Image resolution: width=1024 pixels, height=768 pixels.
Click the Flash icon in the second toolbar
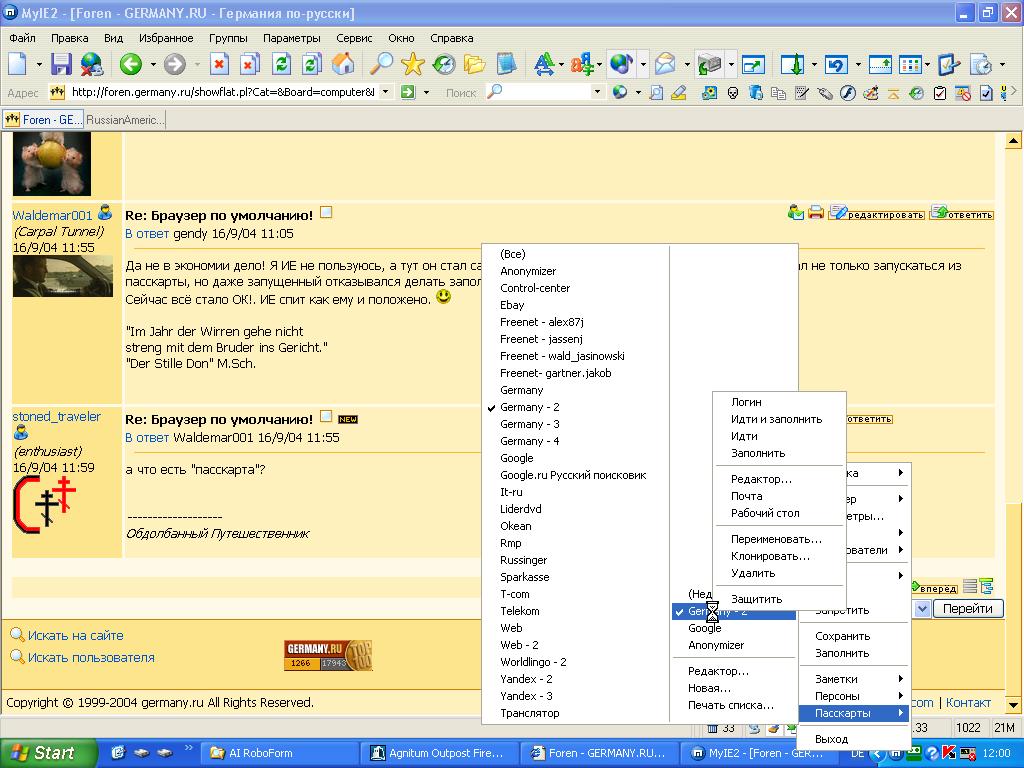coord(848,93)
